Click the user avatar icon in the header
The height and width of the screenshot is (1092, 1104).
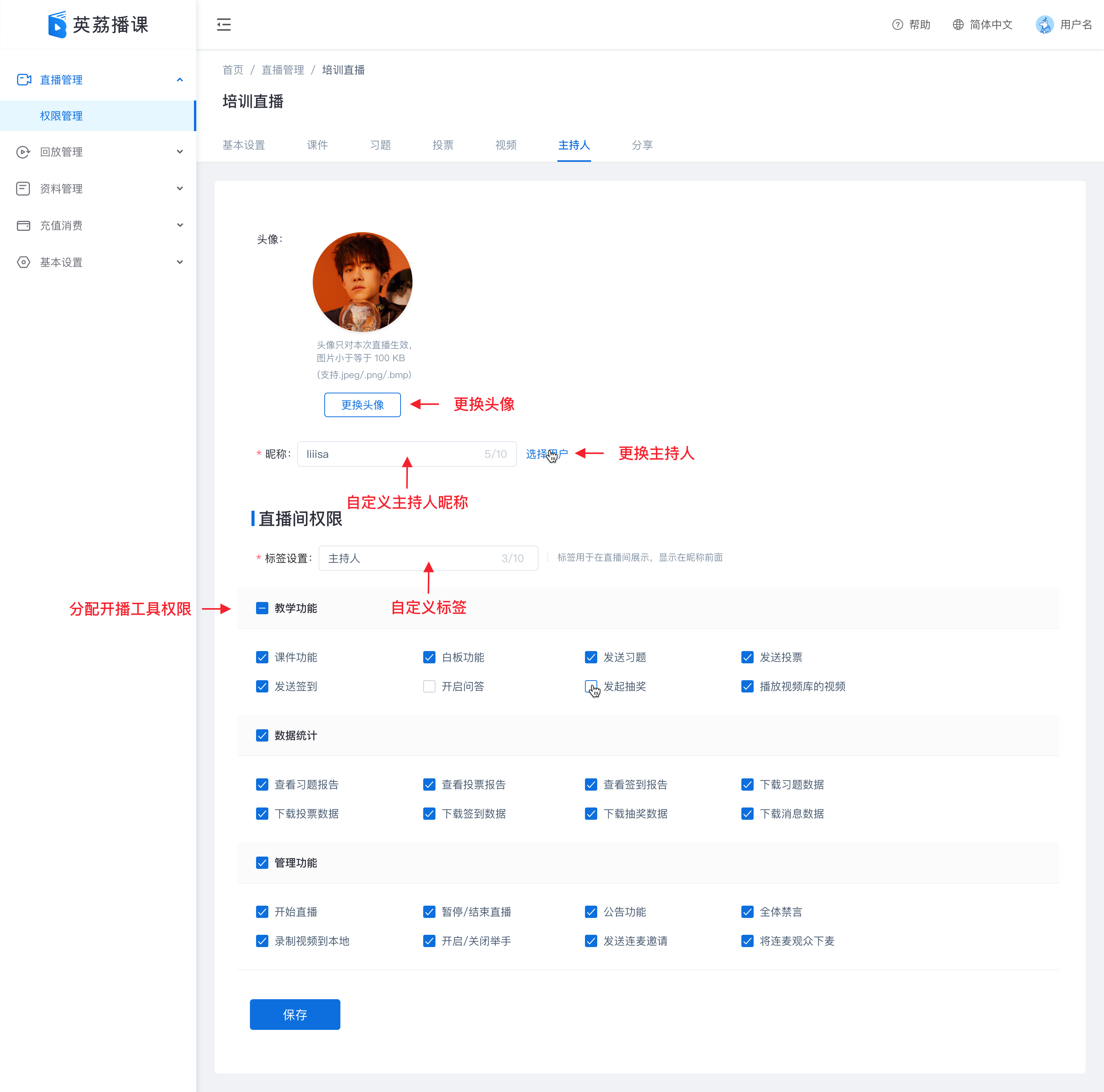[x=1045, y=25]
